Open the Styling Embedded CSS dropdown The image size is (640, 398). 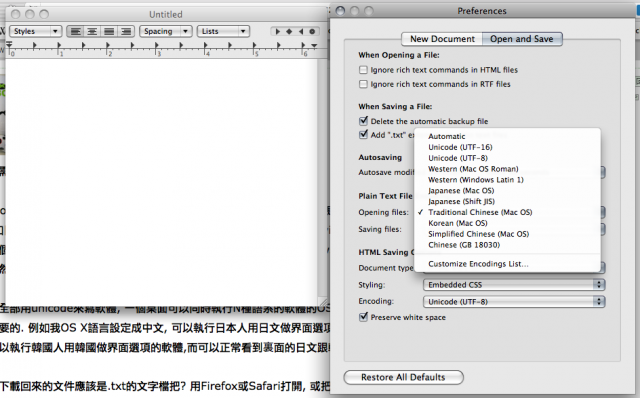click(514, 285)
